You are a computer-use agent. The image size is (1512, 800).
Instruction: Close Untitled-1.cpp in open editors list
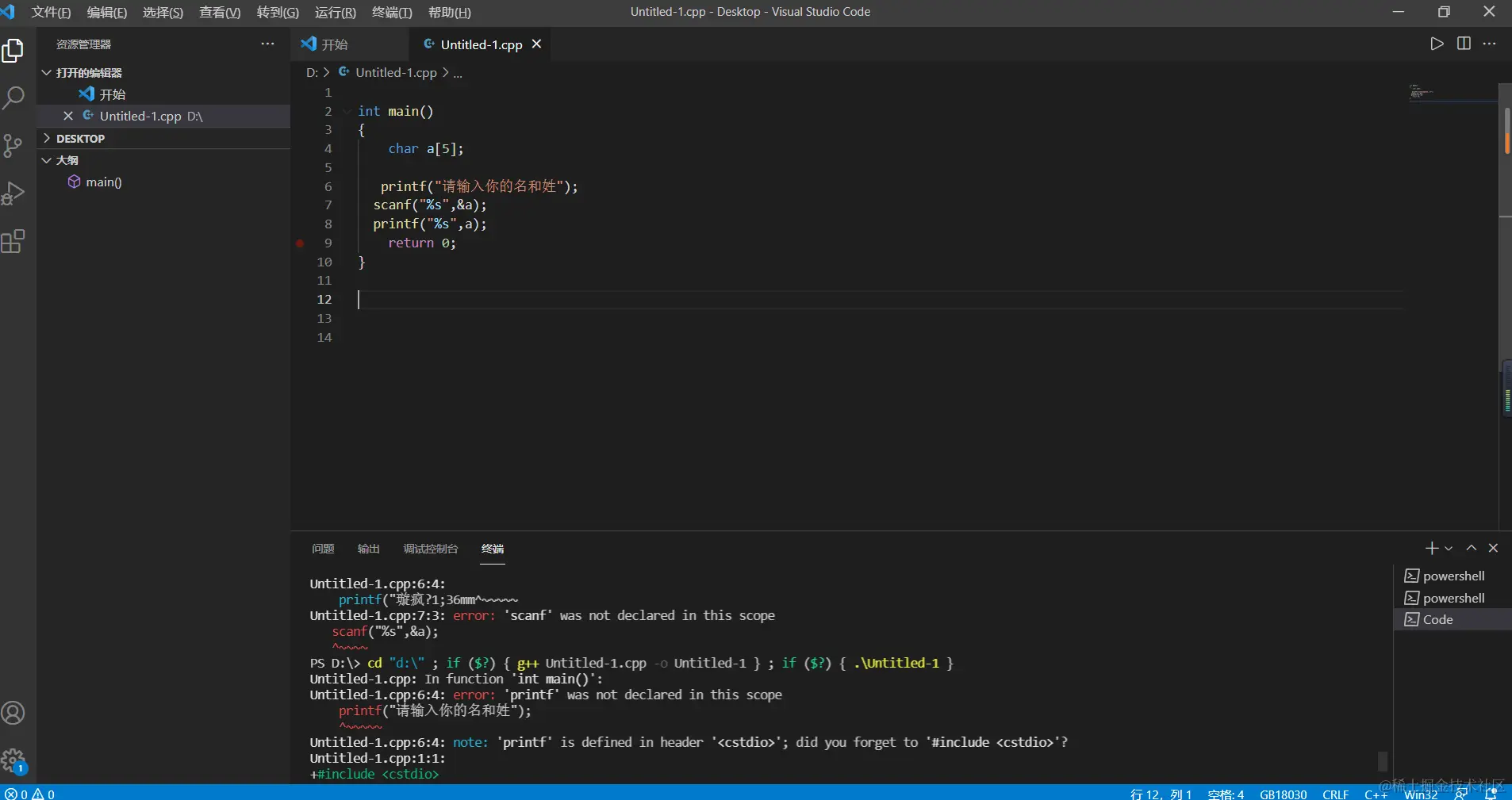coord(68,116)
